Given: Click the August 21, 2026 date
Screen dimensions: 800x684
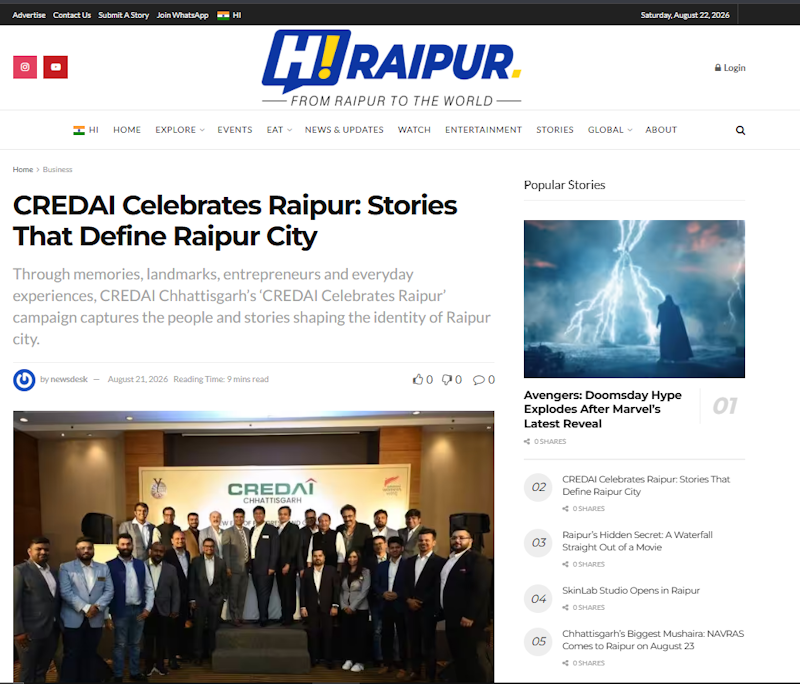Looking at the screenshot, I should [138, 379].
